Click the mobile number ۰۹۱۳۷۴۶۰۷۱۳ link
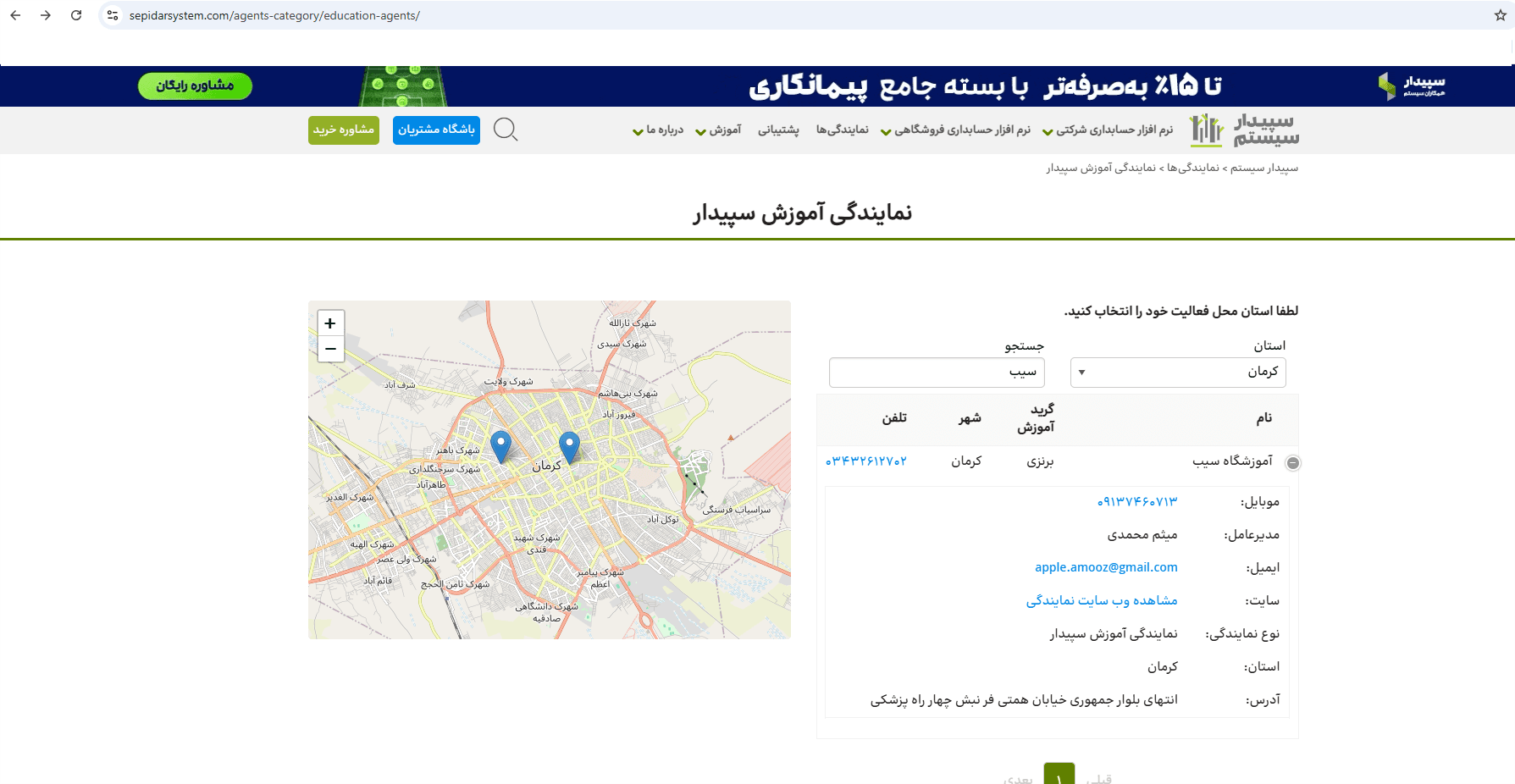The width and height of the screenshot is (1515, 784). click(x=1137, y=502)
